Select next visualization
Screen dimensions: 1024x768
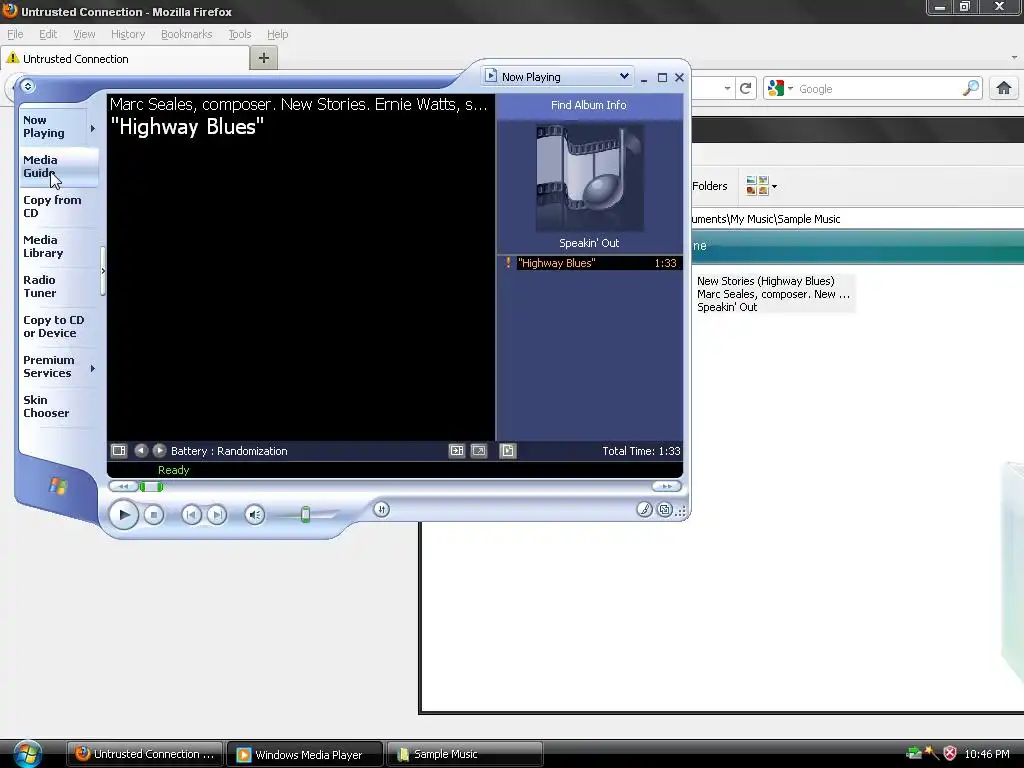pyautogui.click(x=159, y=451)
